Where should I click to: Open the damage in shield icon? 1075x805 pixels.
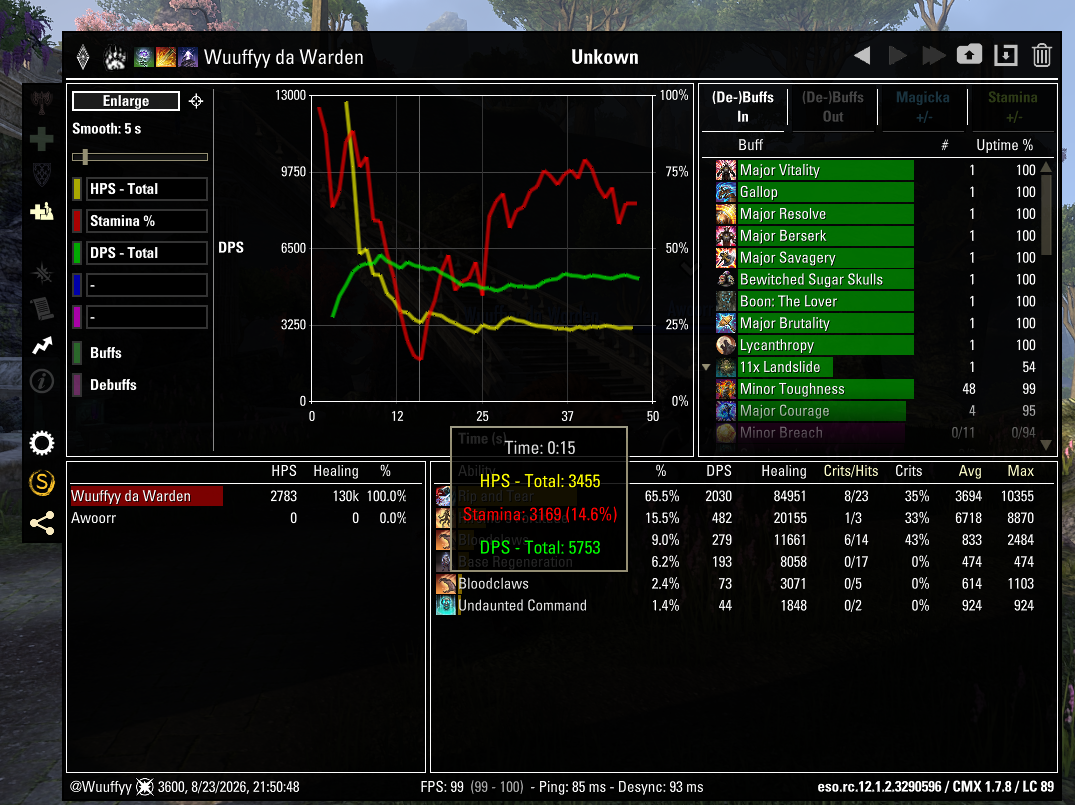click(42, 174)
